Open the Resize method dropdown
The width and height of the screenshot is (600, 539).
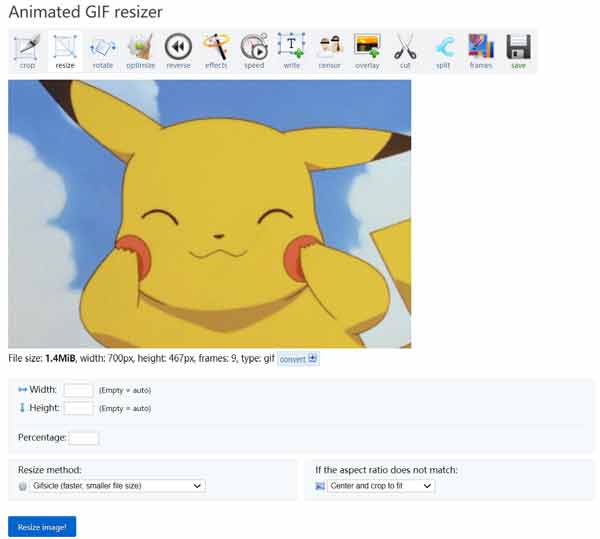[x=117, y=486]
